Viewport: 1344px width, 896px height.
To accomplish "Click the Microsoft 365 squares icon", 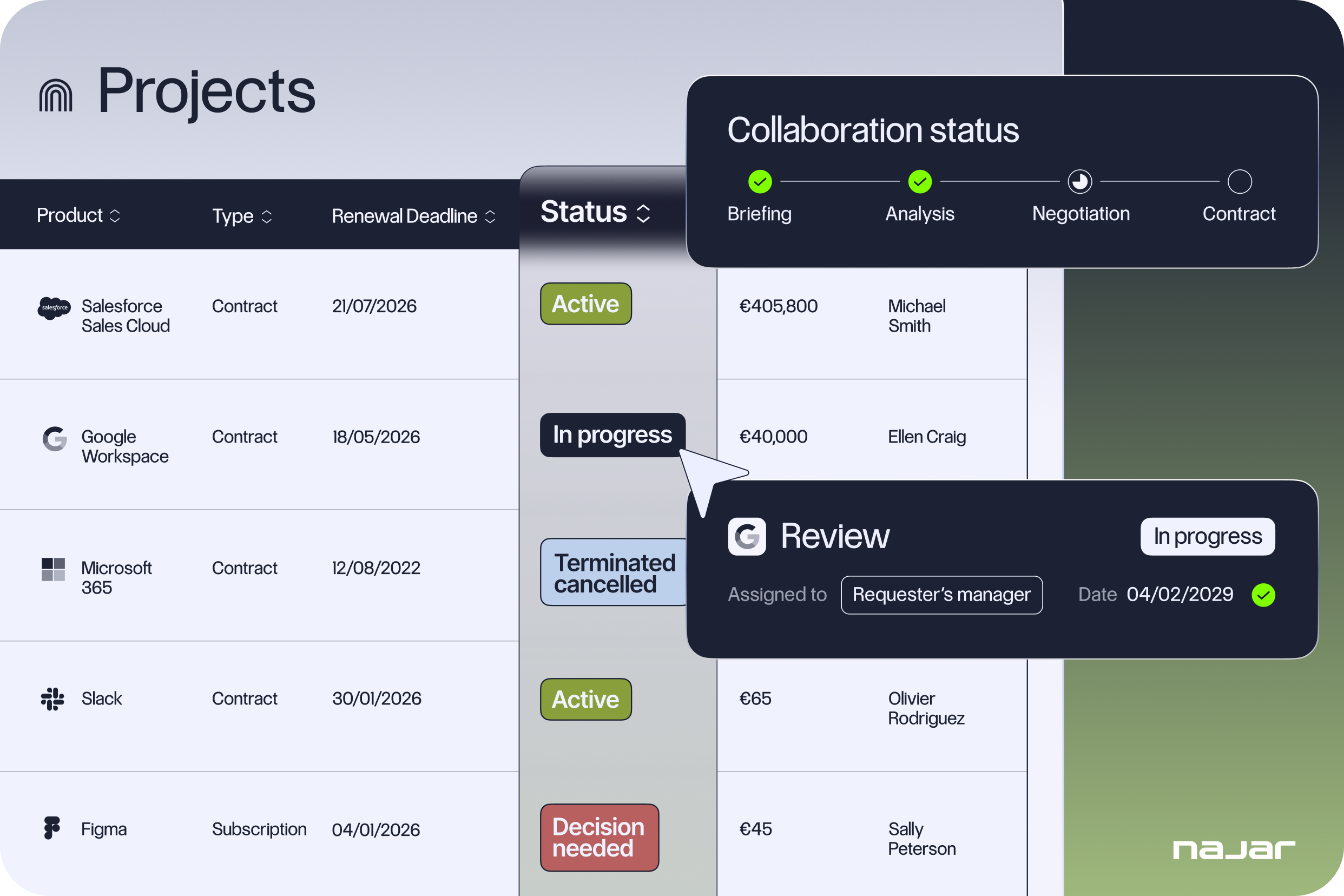I will click(53, 569).
